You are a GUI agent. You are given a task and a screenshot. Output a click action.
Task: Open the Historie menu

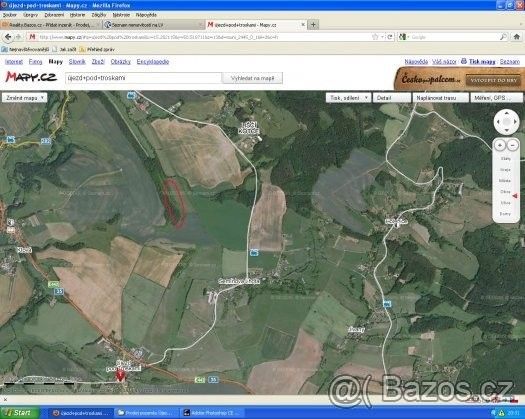pyautogui.click(x=77, y=15)
